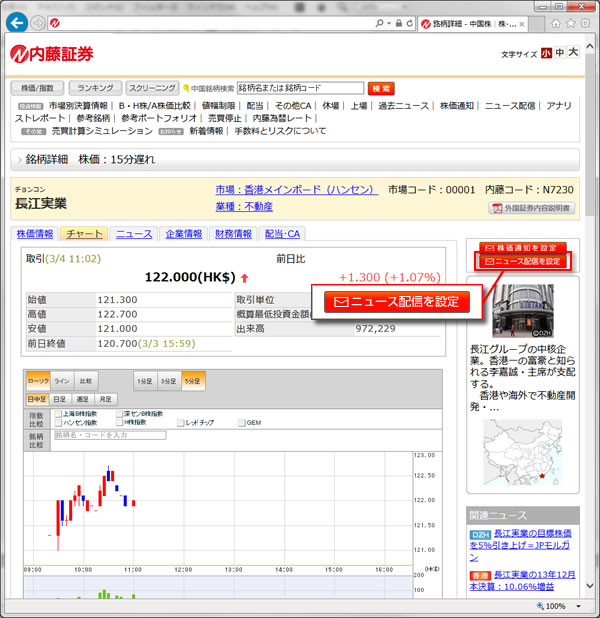Screen dimensions: 600x618
Task: Open the 100% zoom level dropdown
Action: (x=578, y=606)
